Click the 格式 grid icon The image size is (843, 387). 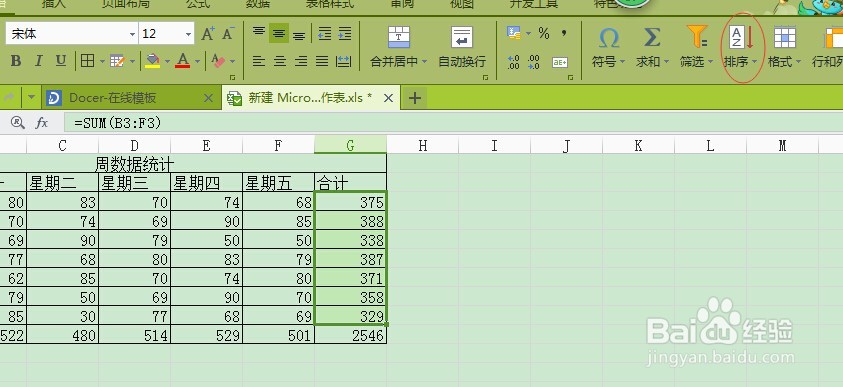click(785, 38)
